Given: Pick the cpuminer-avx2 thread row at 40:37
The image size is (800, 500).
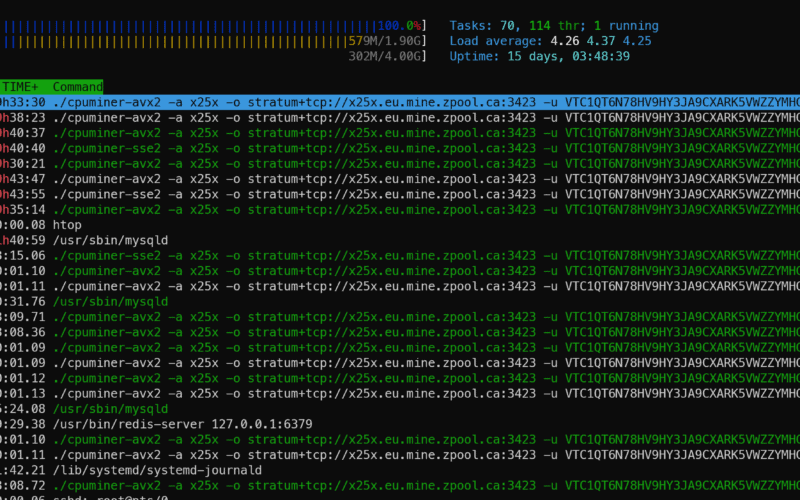Looking at the screenshot, I should point(400,133).
